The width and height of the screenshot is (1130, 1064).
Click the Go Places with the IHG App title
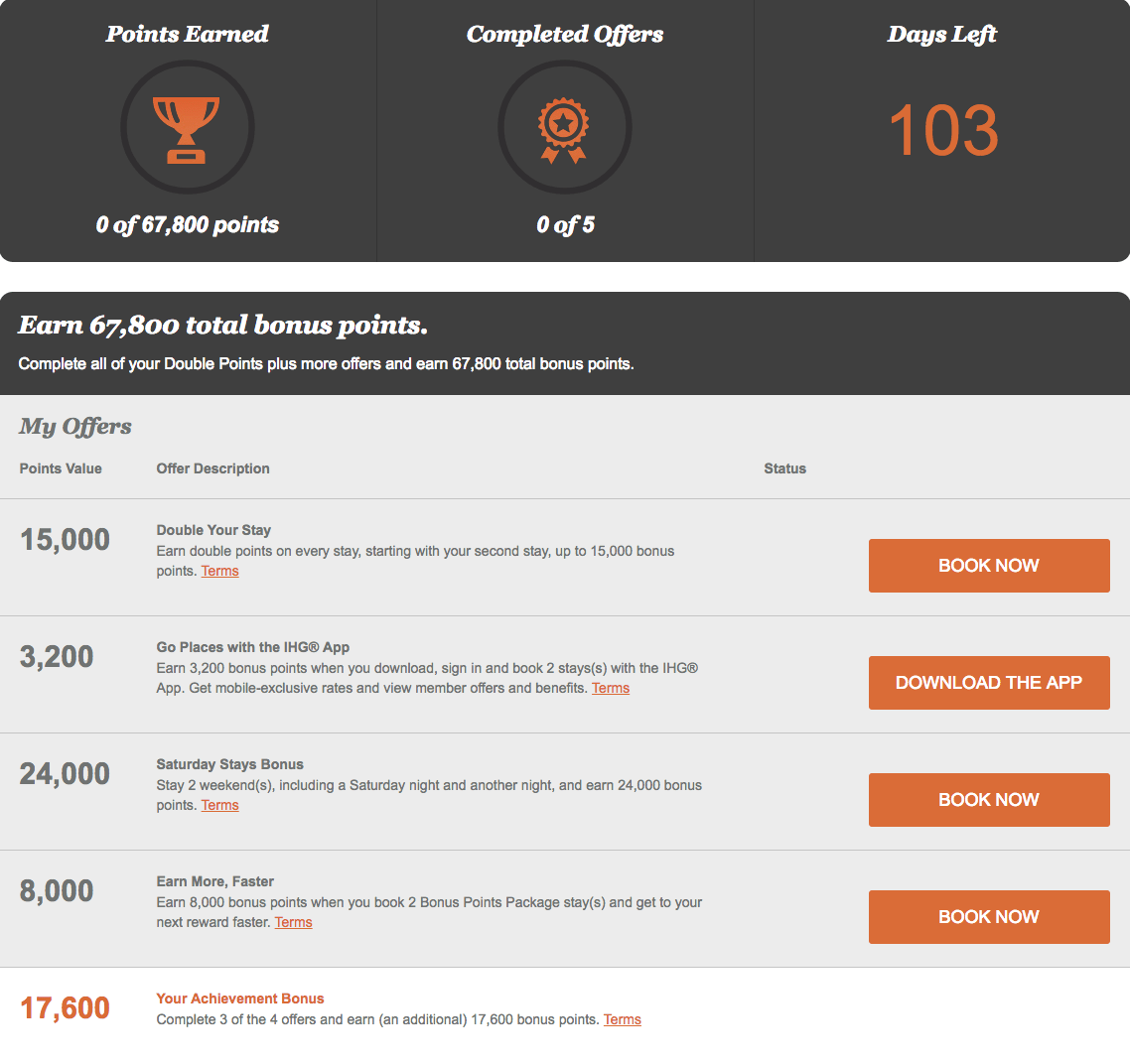coord(253,647)
